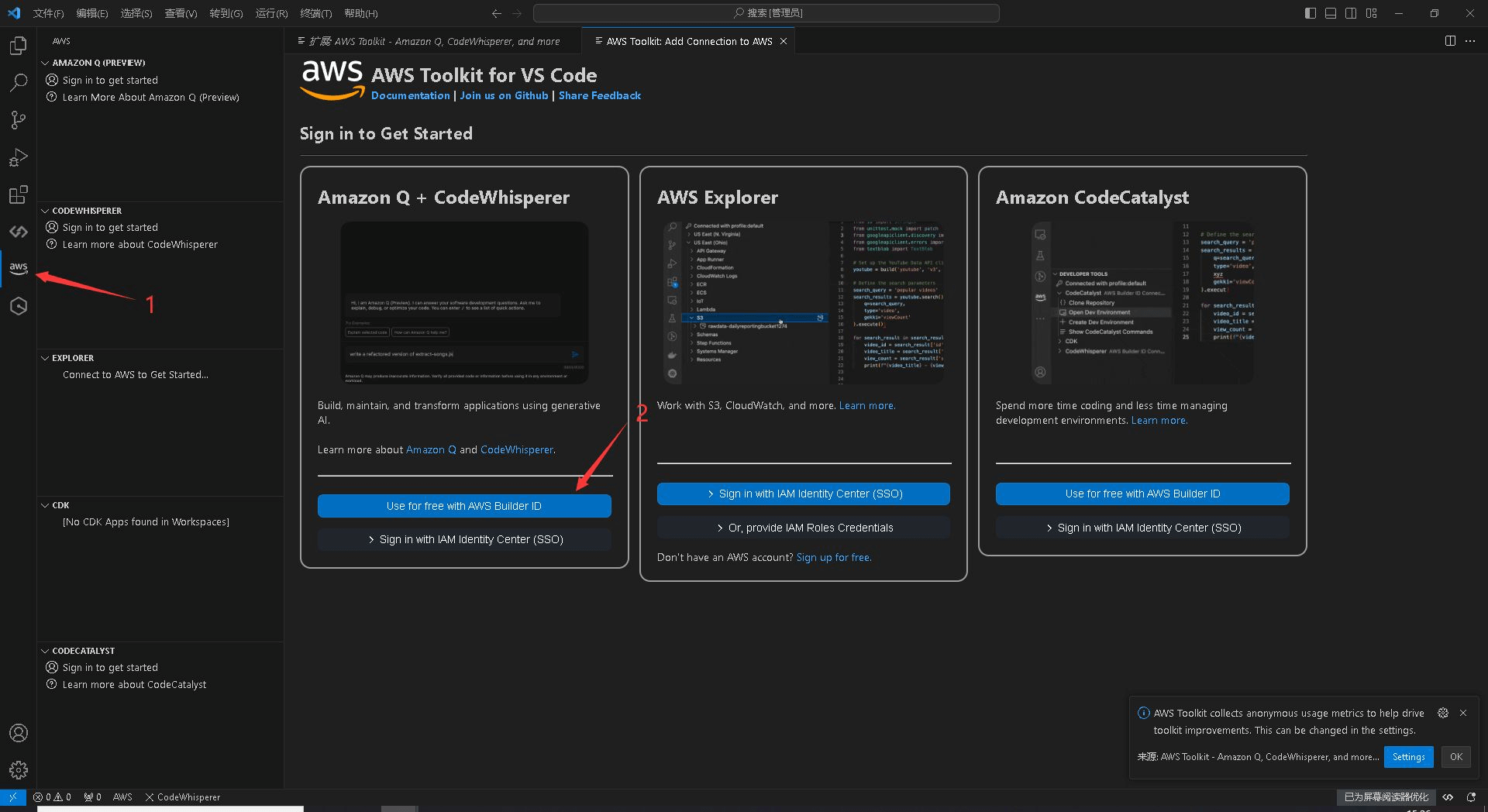Toggle secondary side bar layout icon
The image size is (1488, 812).
pyautogui.click(x=1351, y=13)
